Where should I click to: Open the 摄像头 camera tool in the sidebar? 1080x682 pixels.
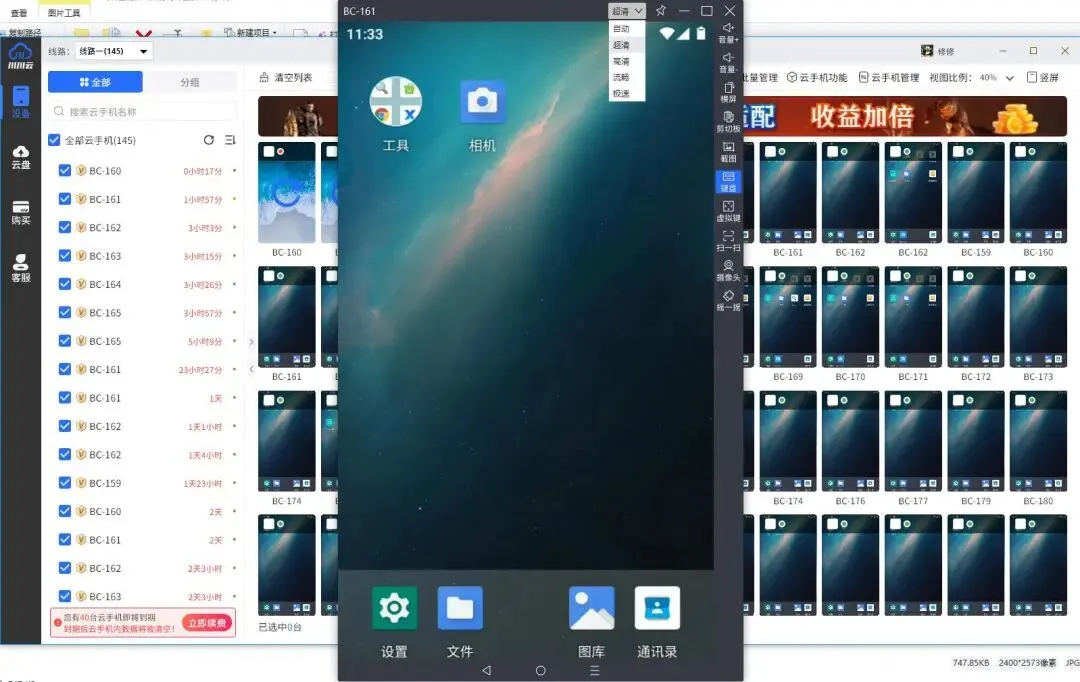728,270
